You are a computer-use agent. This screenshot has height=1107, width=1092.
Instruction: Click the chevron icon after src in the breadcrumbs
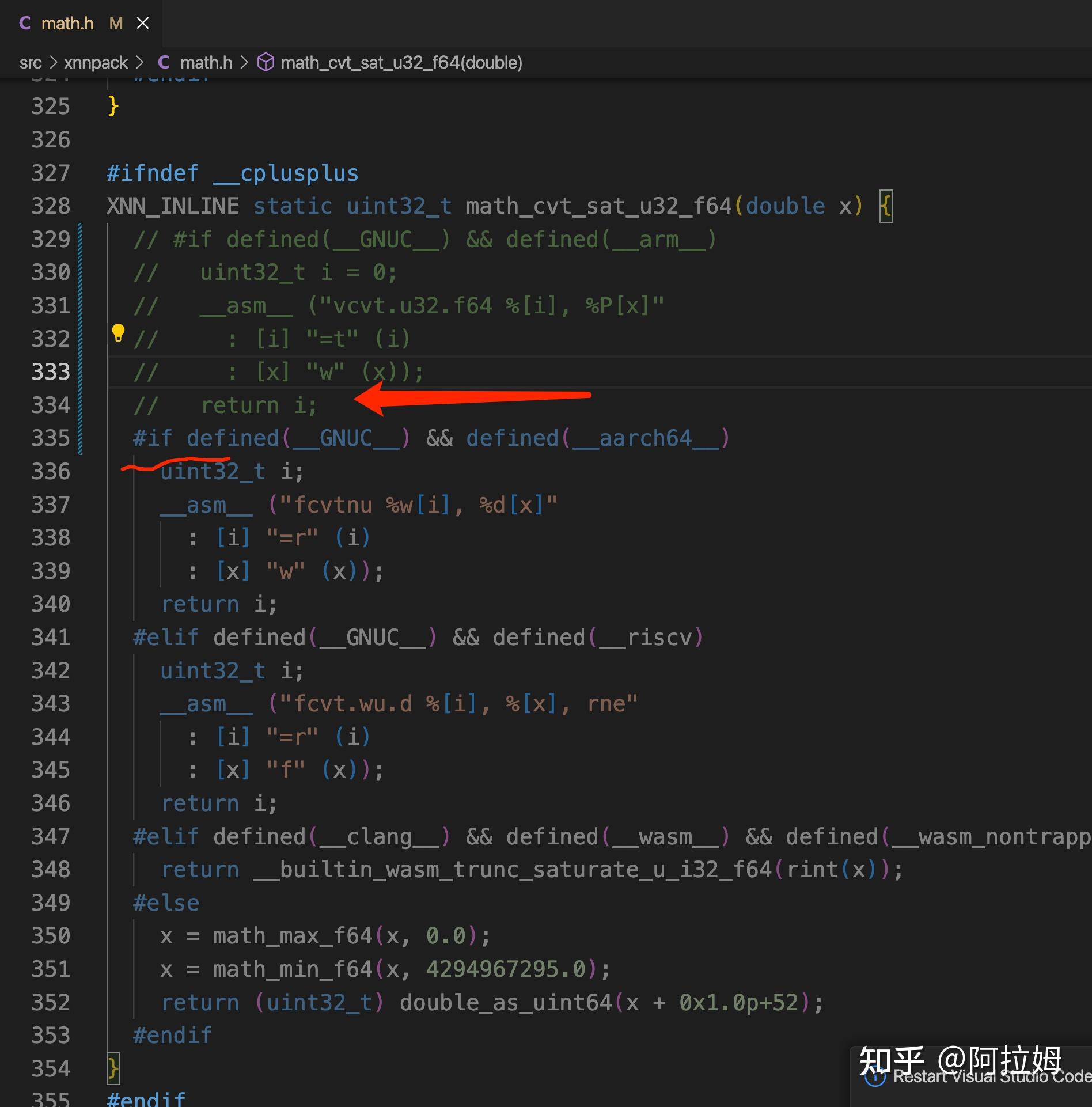pyautogui.click(x=52, y=63)
